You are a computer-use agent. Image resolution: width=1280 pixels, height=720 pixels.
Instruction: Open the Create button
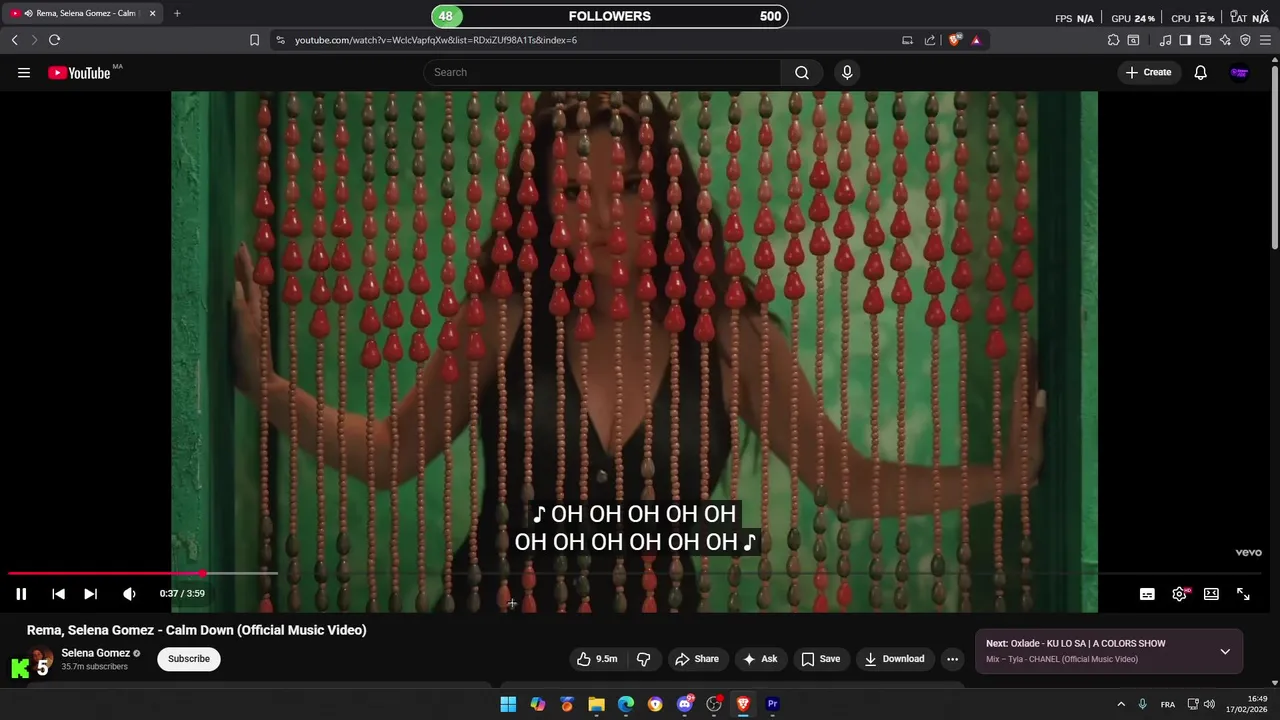click(1148, 72)
